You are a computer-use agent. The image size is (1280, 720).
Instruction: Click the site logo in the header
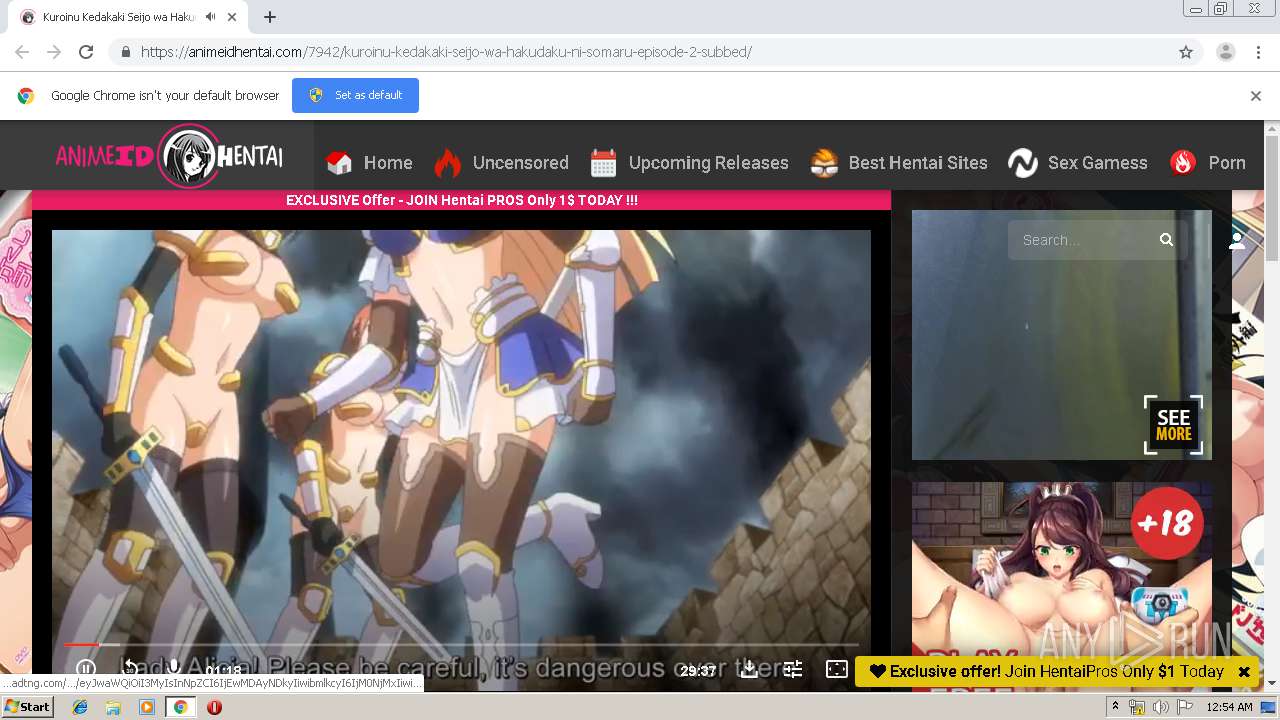click(169, 156)
